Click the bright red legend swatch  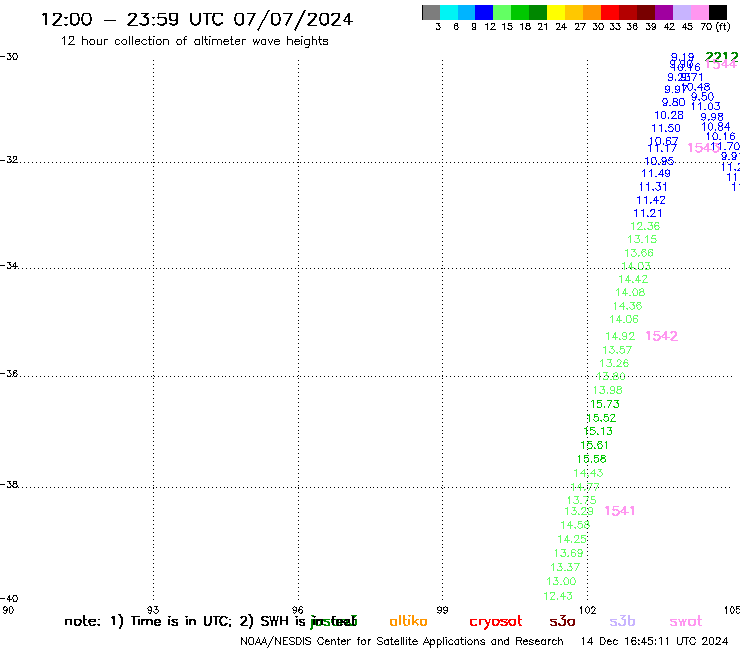tap(610, 12)
